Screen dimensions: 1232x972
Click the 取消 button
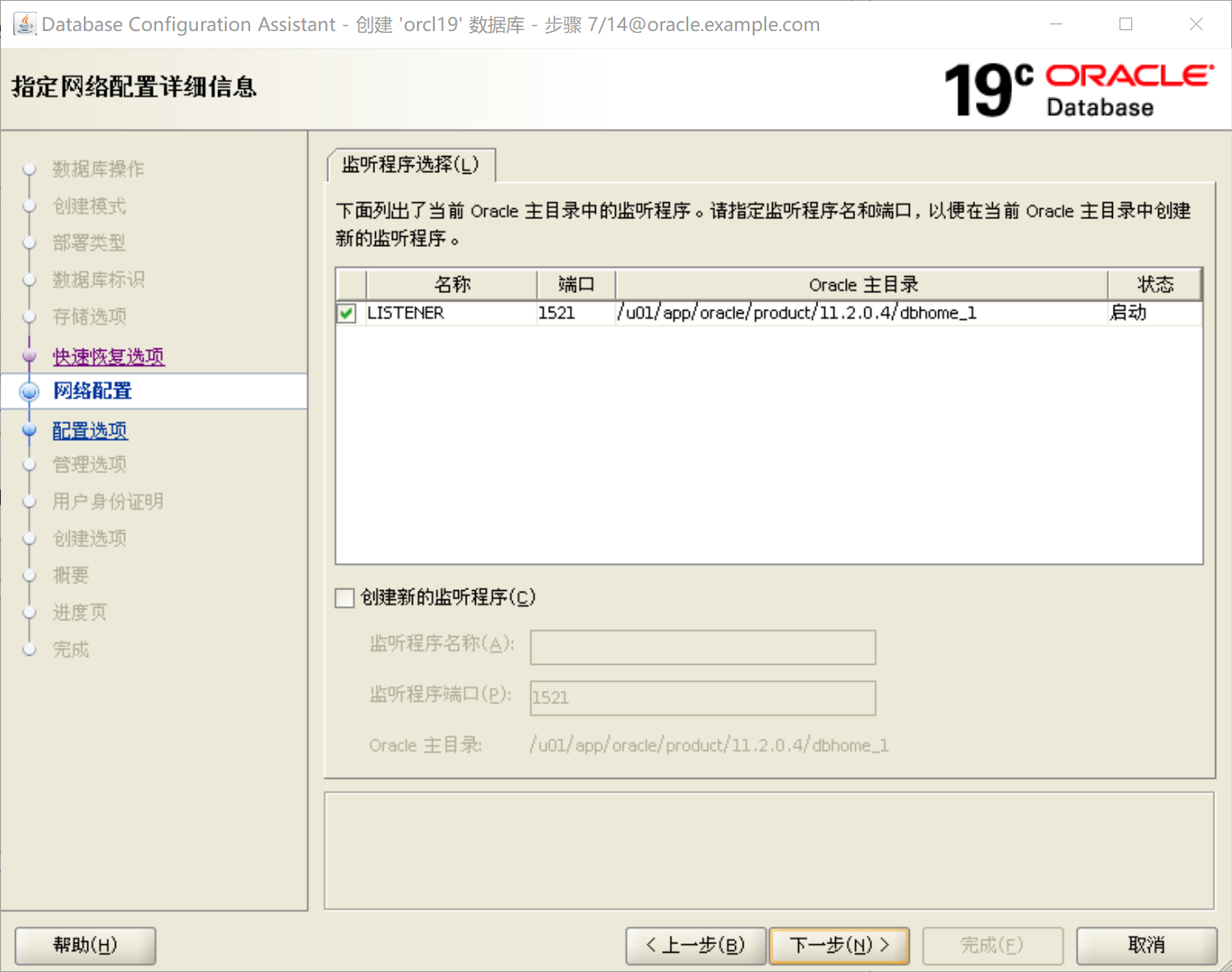coord(1146,945)
